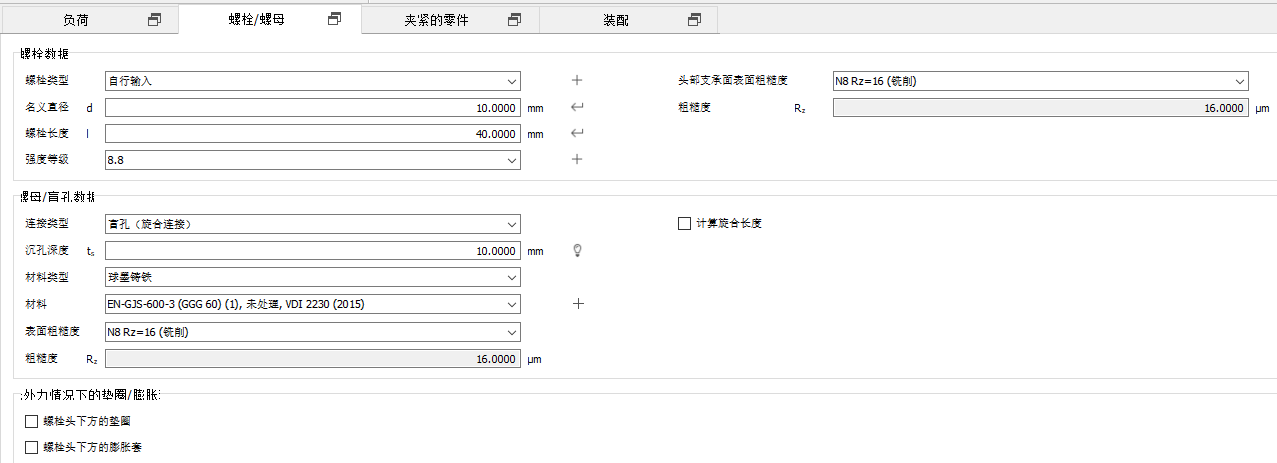Open the 材料类型 dropdown showing 球墨铸铁
The image size is (1277, 463).
coord(312,277)
